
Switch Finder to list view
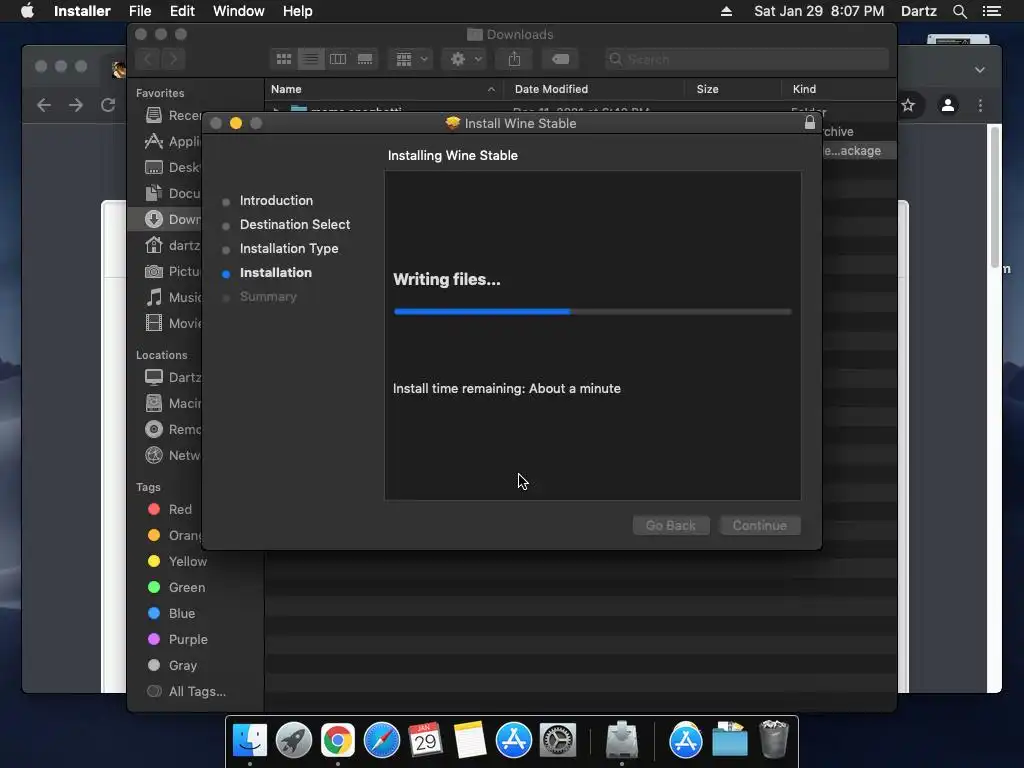pyautogui.click(x=311, y=59)
